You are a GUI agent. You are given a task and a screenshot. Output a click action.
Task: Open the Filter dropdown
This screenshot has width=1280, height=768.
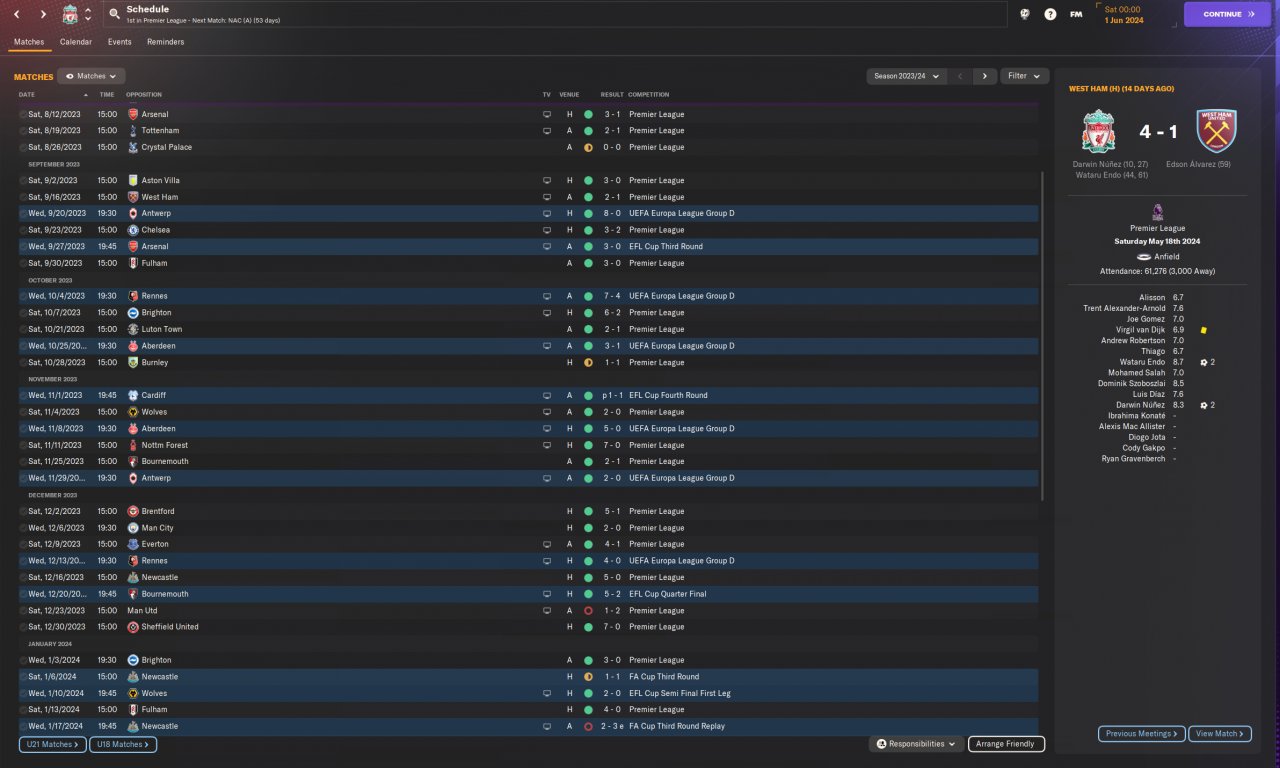[x=1024, y=76]
